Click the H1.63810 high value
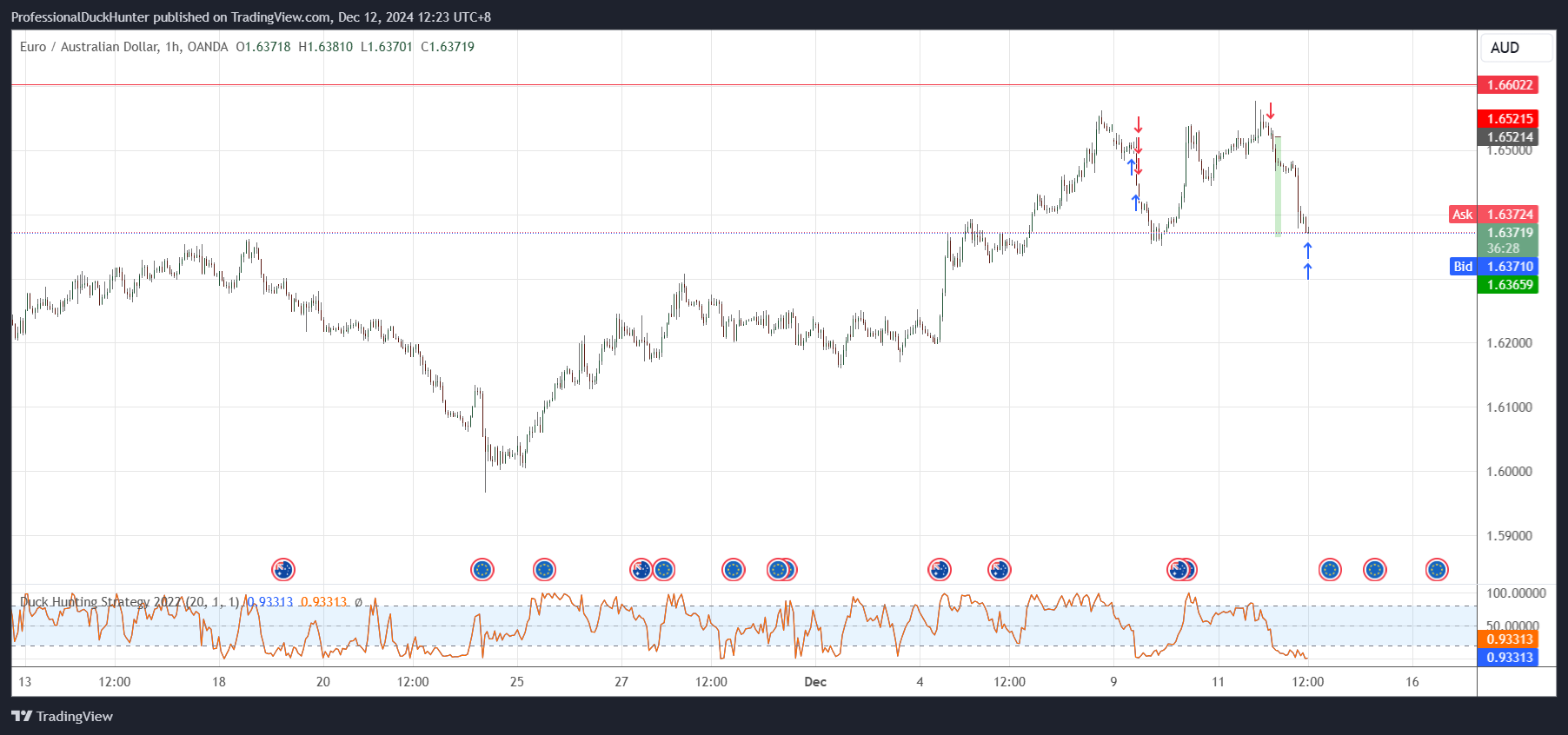This screenshot has width=1568, height=735. pos(326,47)
